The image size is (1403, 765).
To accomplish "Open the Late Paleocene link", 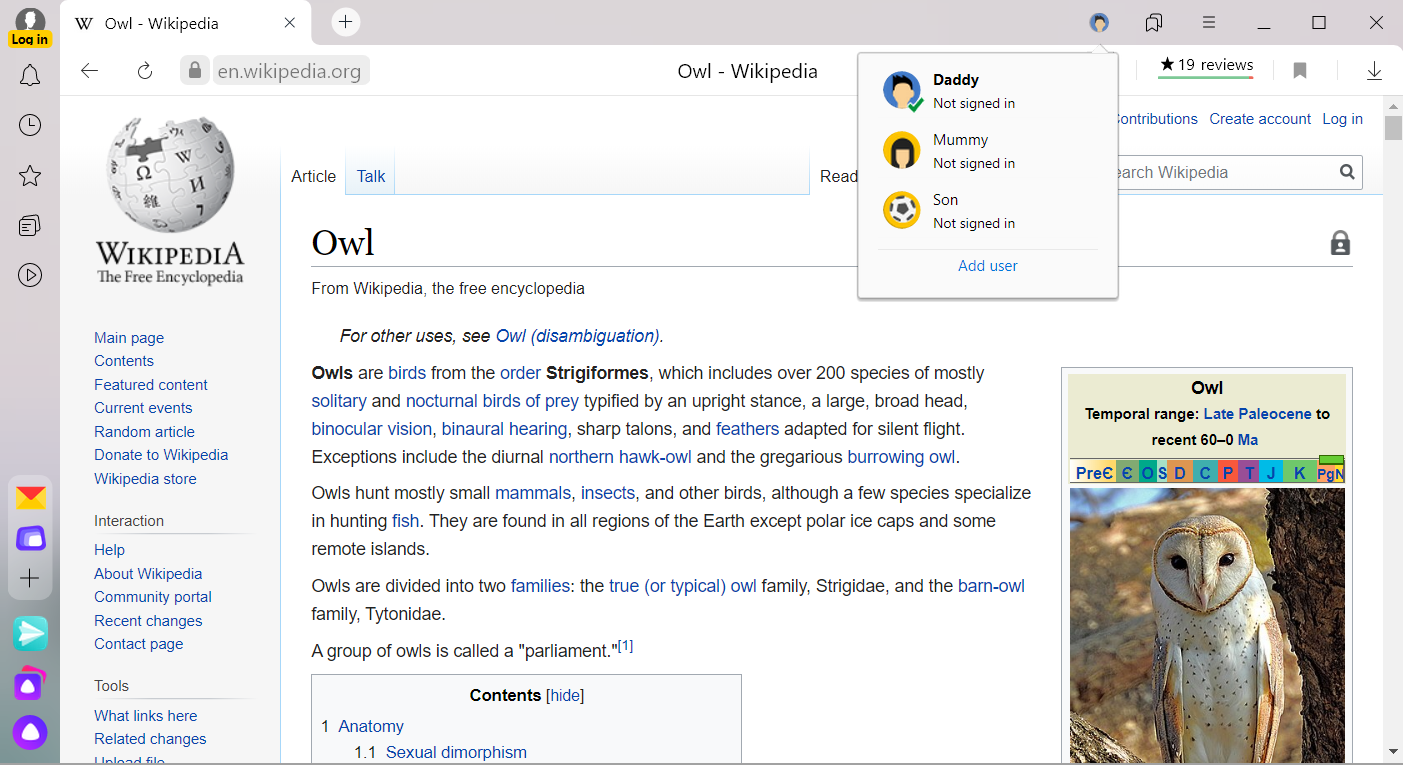I will click(x=1257, y=414).
